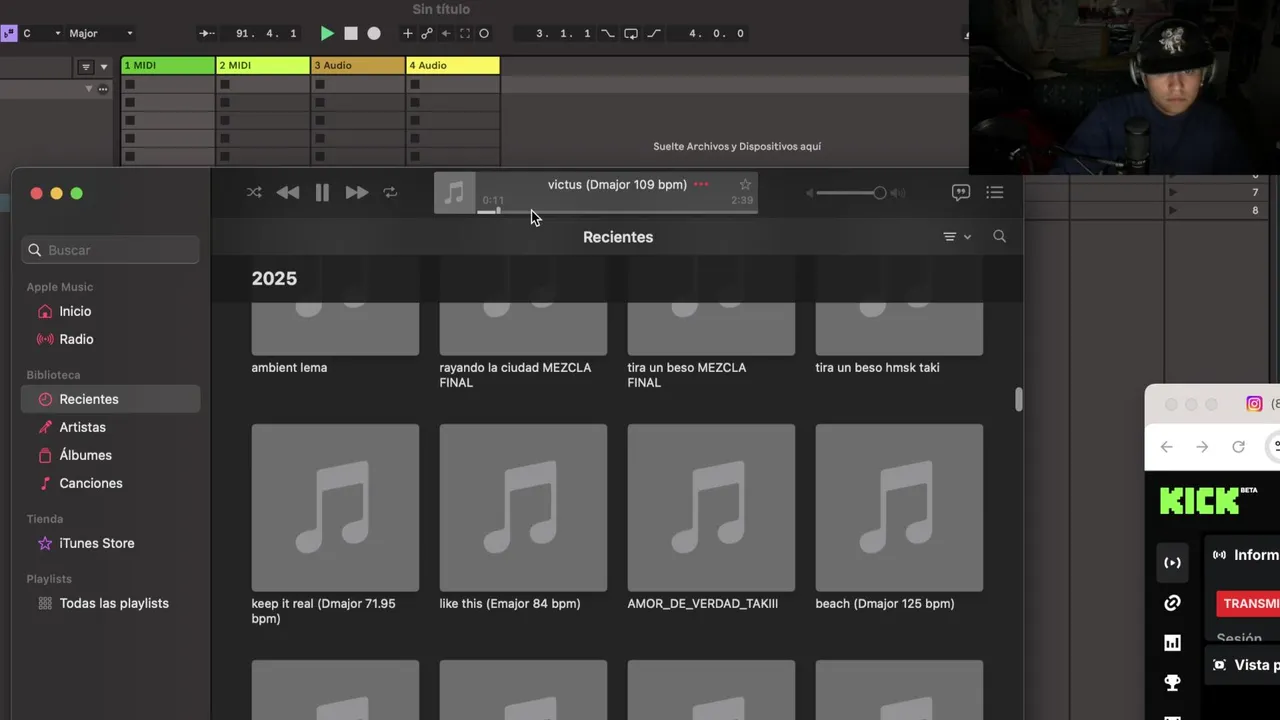Click the browser back arrow in the Kick window
Viewport: 1280px width, 720px height.
[x=1166, y=447]
